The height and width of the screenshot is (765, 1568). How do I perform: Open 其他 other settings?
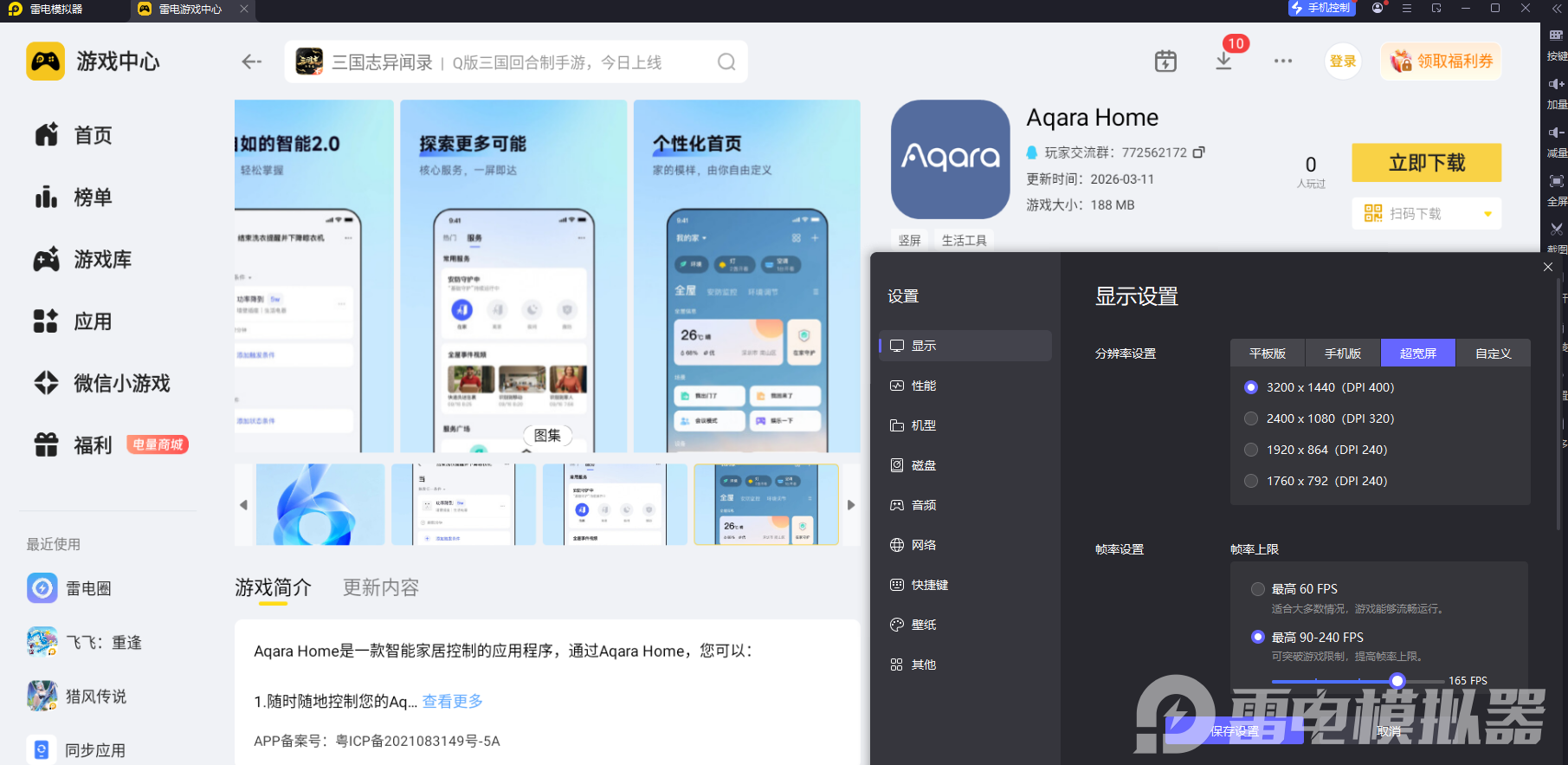click(x=965, y=665)
